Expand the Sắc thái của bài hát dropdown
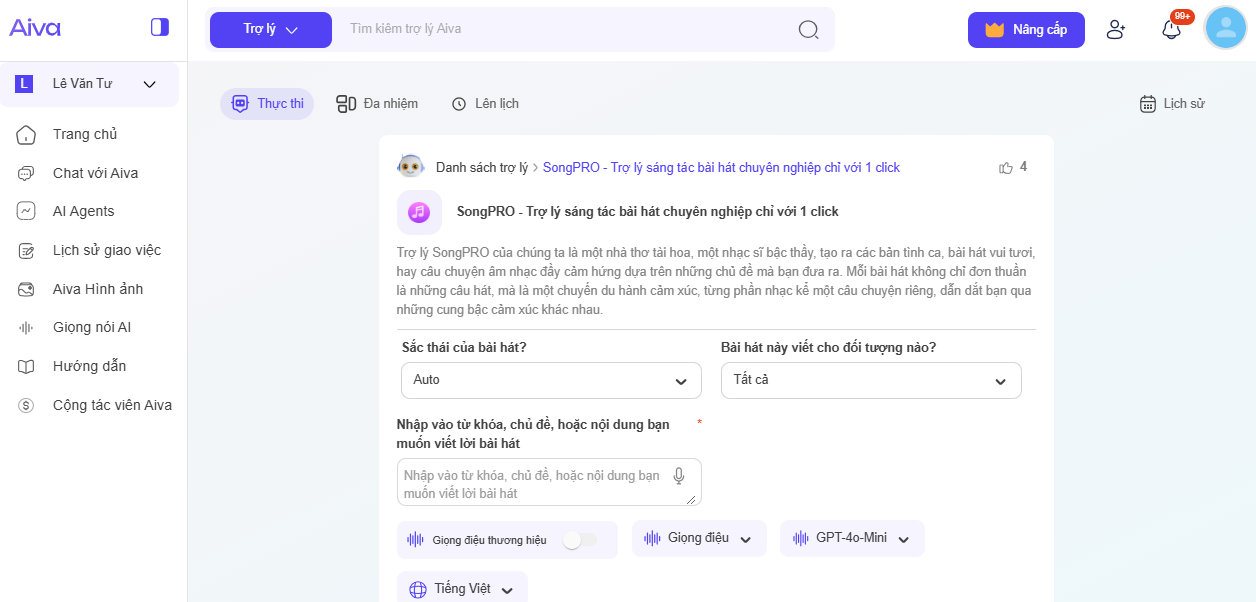 [551, 381]
